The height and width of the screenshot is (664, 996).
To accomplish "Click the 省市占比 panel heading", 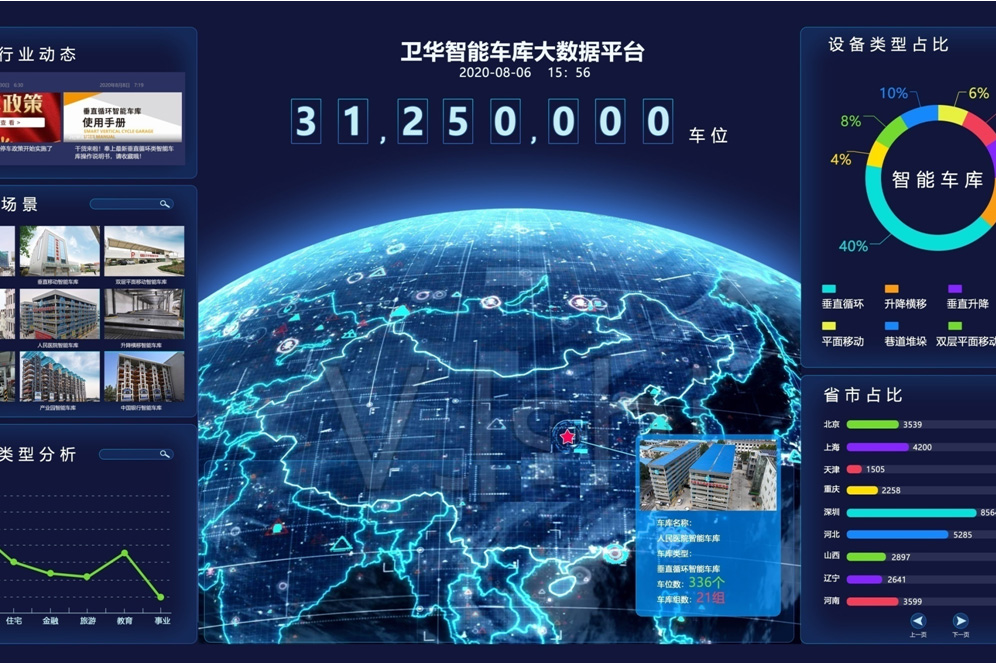I will 863,395.
